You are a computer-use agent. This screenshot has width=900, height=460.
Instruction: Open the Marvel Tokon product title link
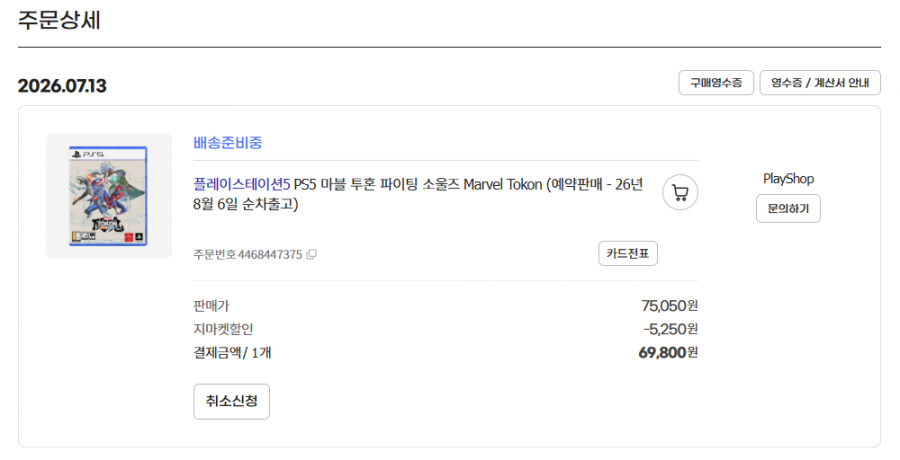pyautogui.click(x=418, y=194)
